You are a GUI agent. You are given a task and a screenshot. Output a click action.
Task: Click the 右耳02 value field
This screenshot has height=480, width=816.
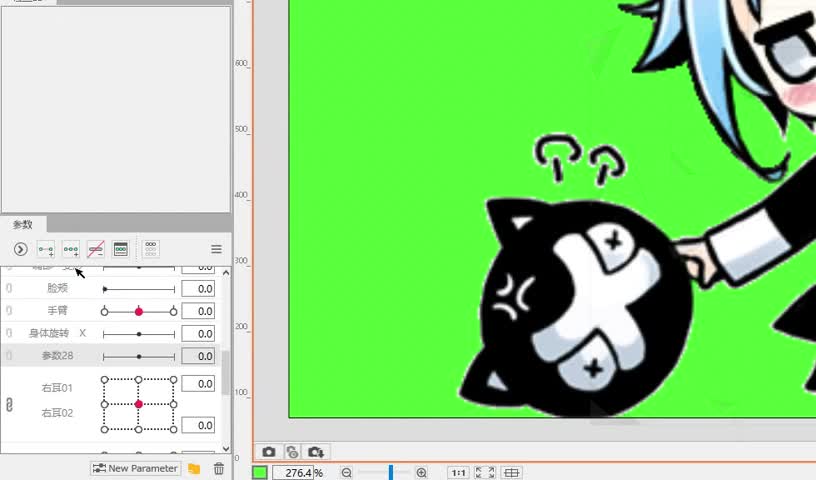tap(198, 425)
